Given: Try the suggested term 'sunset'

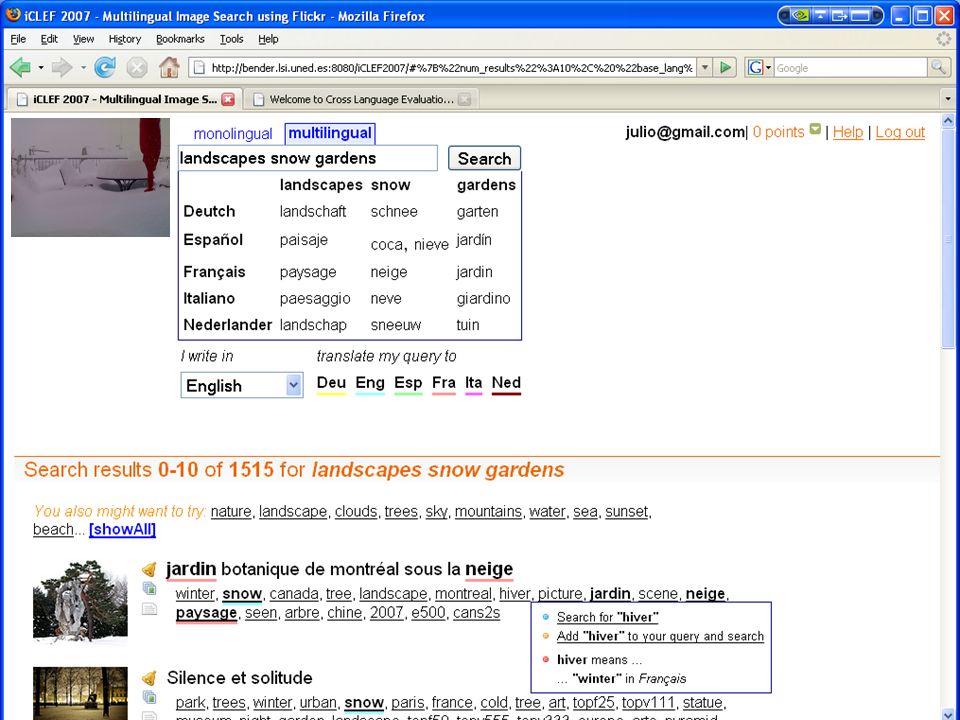Looking at the screenshot, I should (x=626, y=511).
